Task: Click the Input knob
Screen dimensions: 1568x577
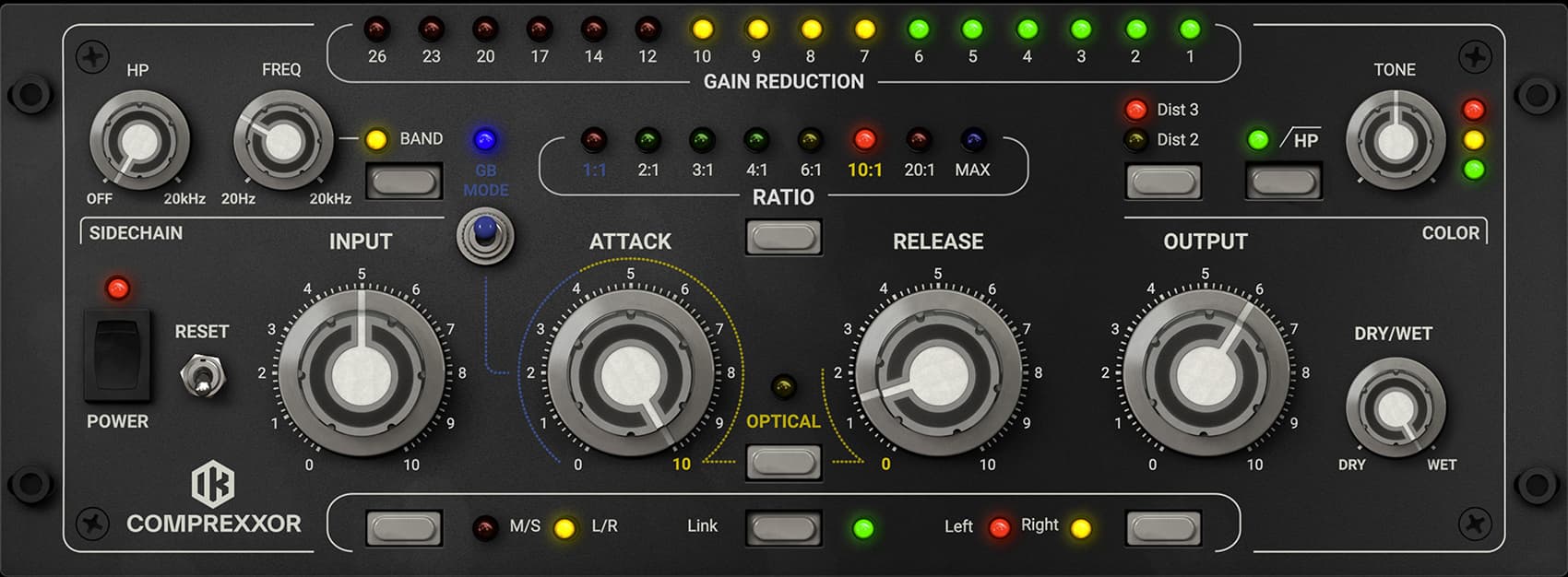Action: [x=361, y=373]
